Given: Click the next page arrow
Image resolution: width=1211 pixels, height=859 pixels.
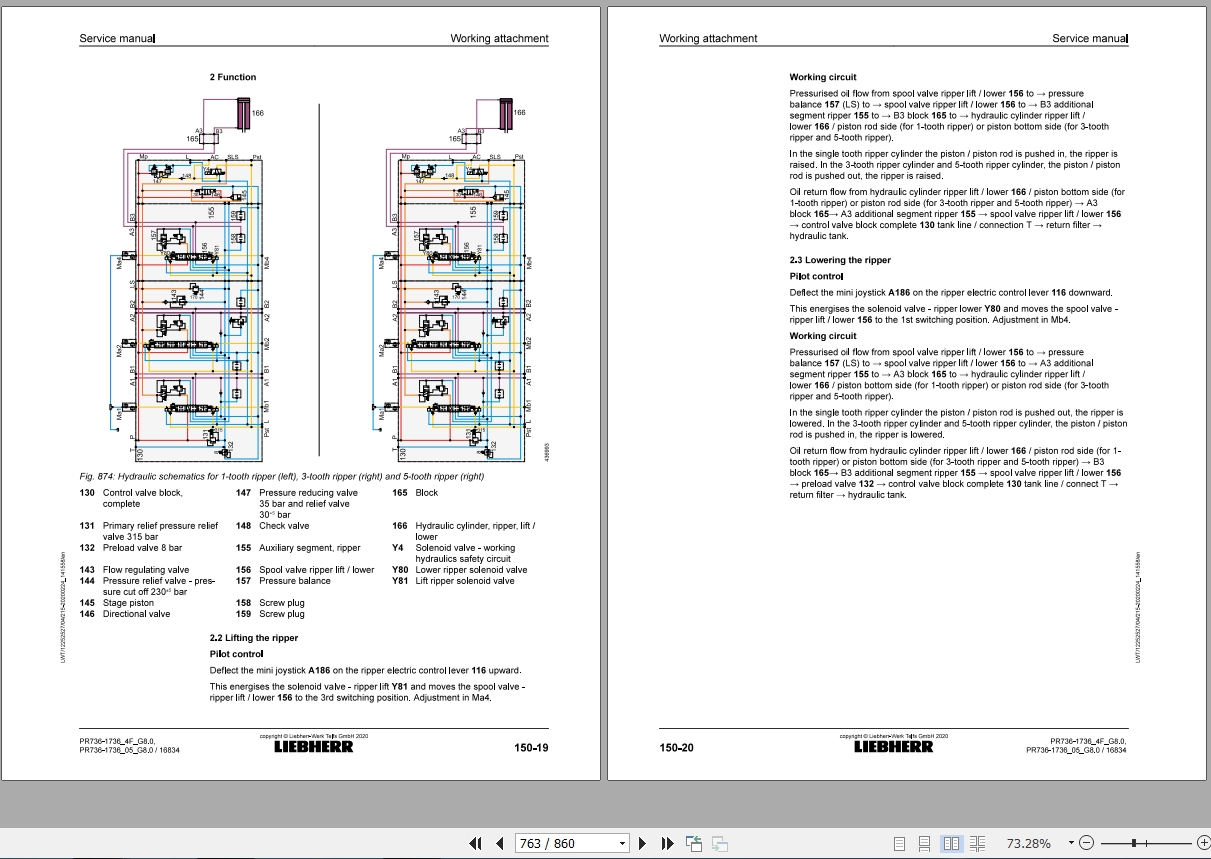Looking at the screenshot, I should click(643, 843).
